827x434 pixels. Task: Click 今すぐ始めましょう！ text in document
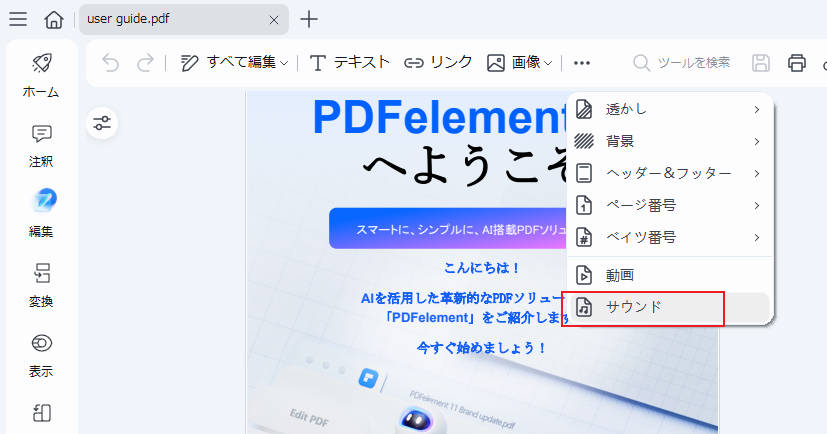click(482, 348)
